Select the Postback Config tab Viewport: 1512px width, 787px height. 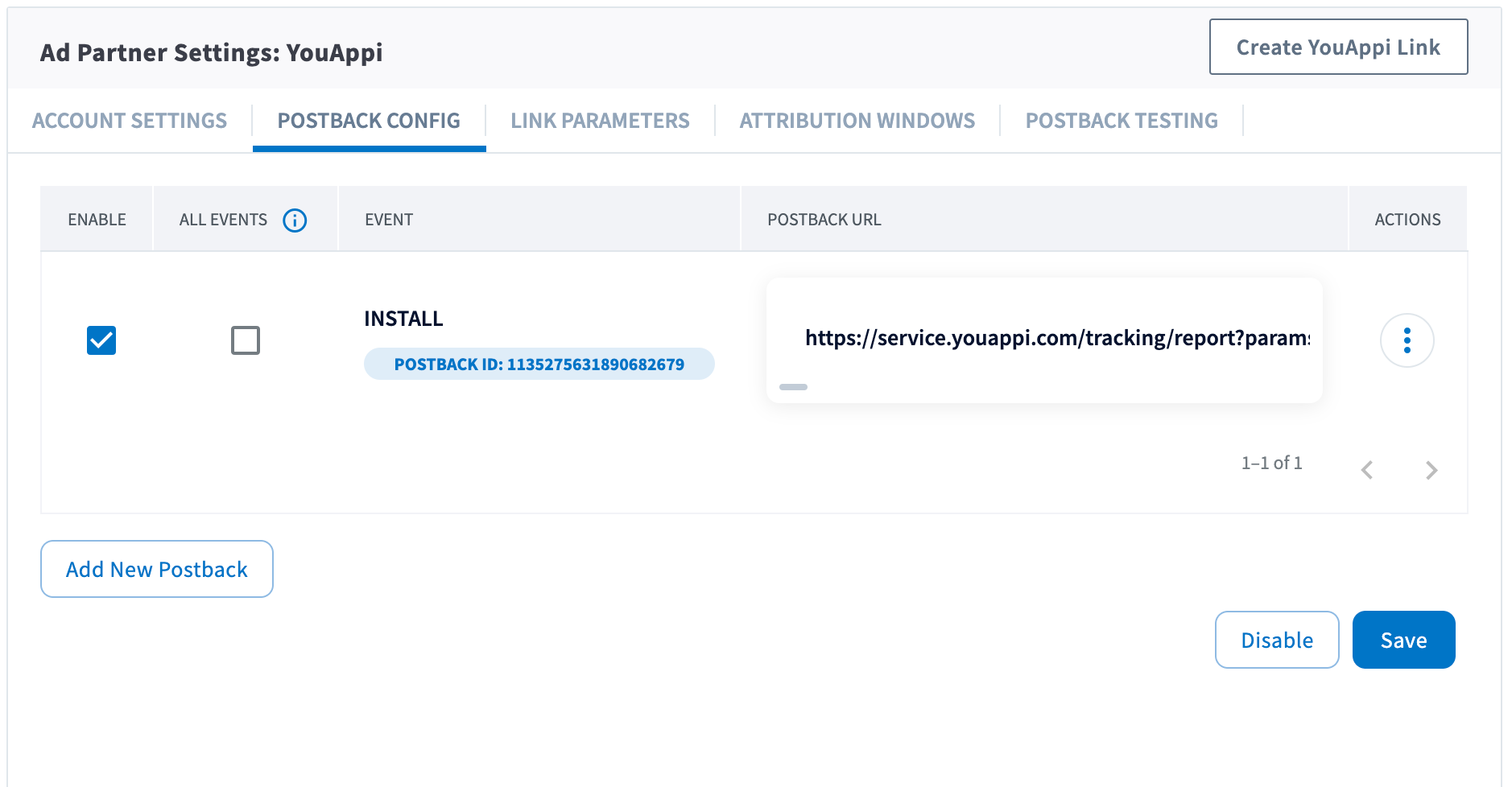point(369,121)
